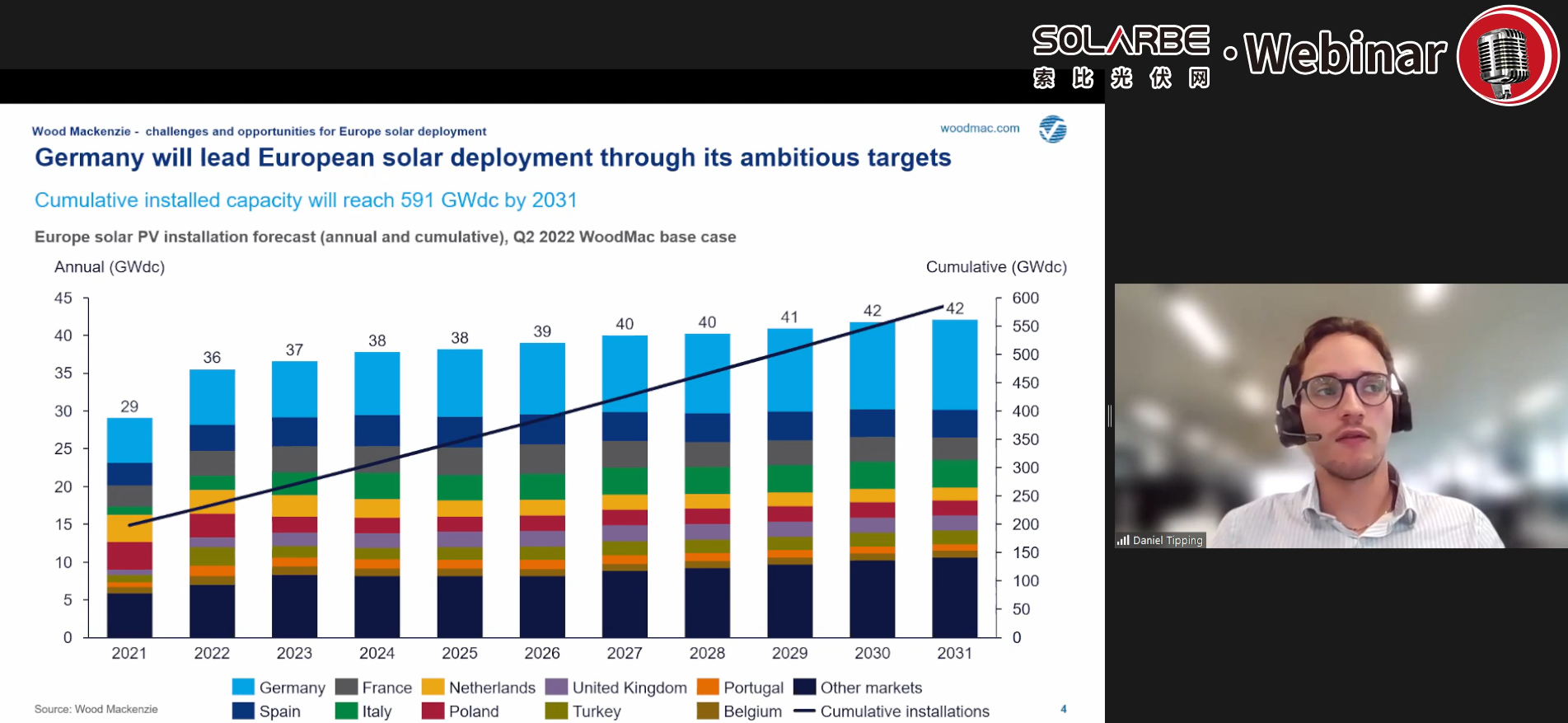This screenshot has width=1568, height=723.
Task: Click the Cumulative installations legend line
Action: [x=804, y=711]
